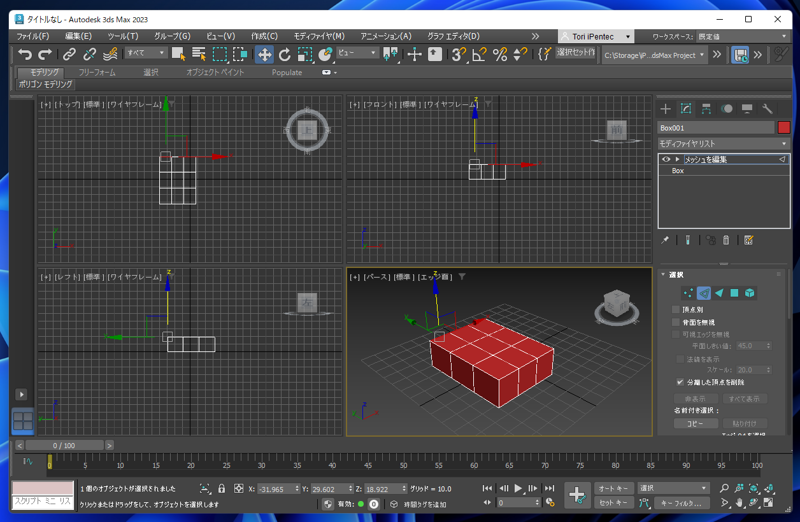
Task: Toggle the Spinner Snap icon
Action: pyautogui.click(x=520, y=54)
